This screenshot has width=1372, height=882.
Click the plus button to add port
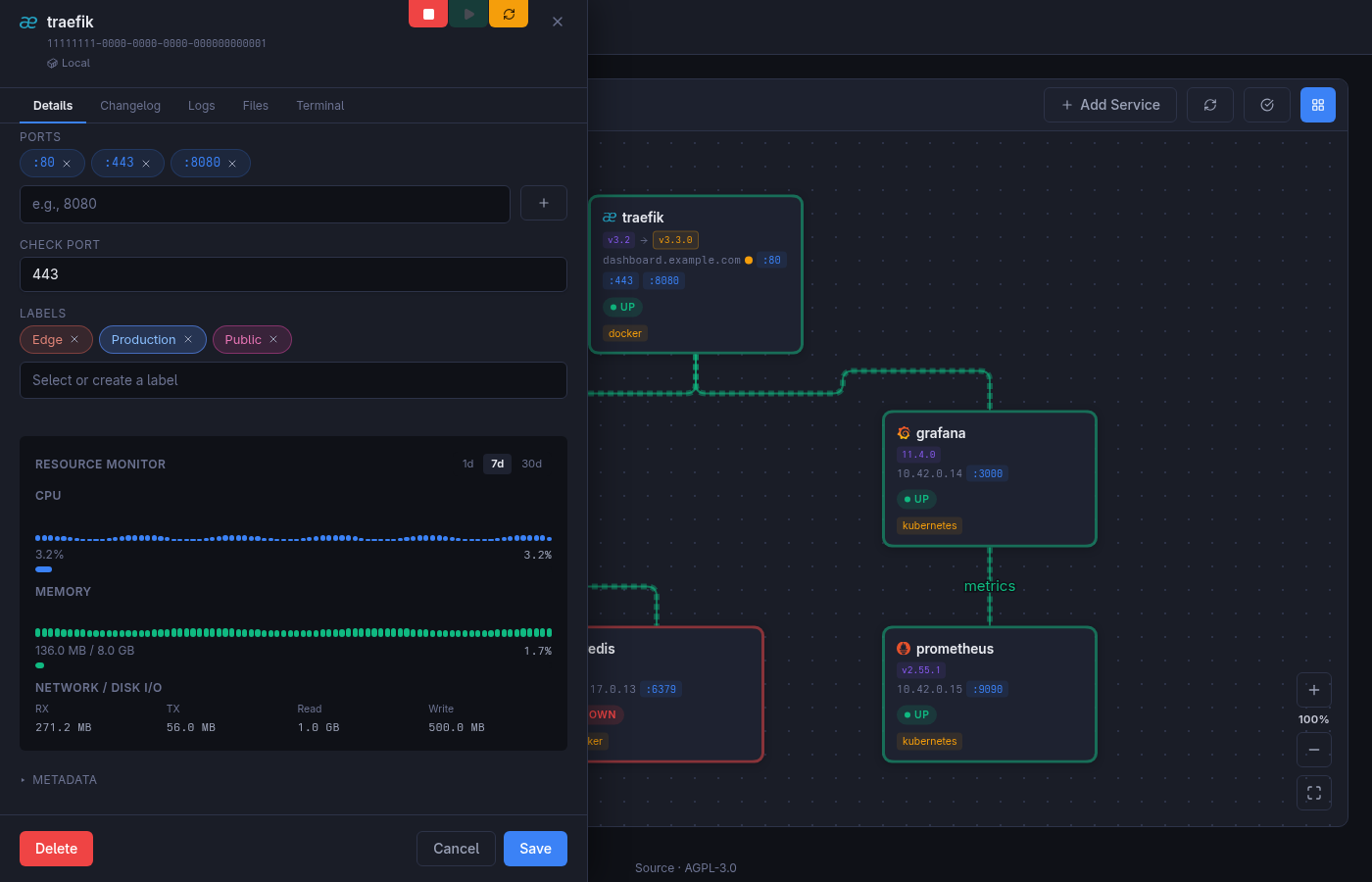[x=544, y=203]
